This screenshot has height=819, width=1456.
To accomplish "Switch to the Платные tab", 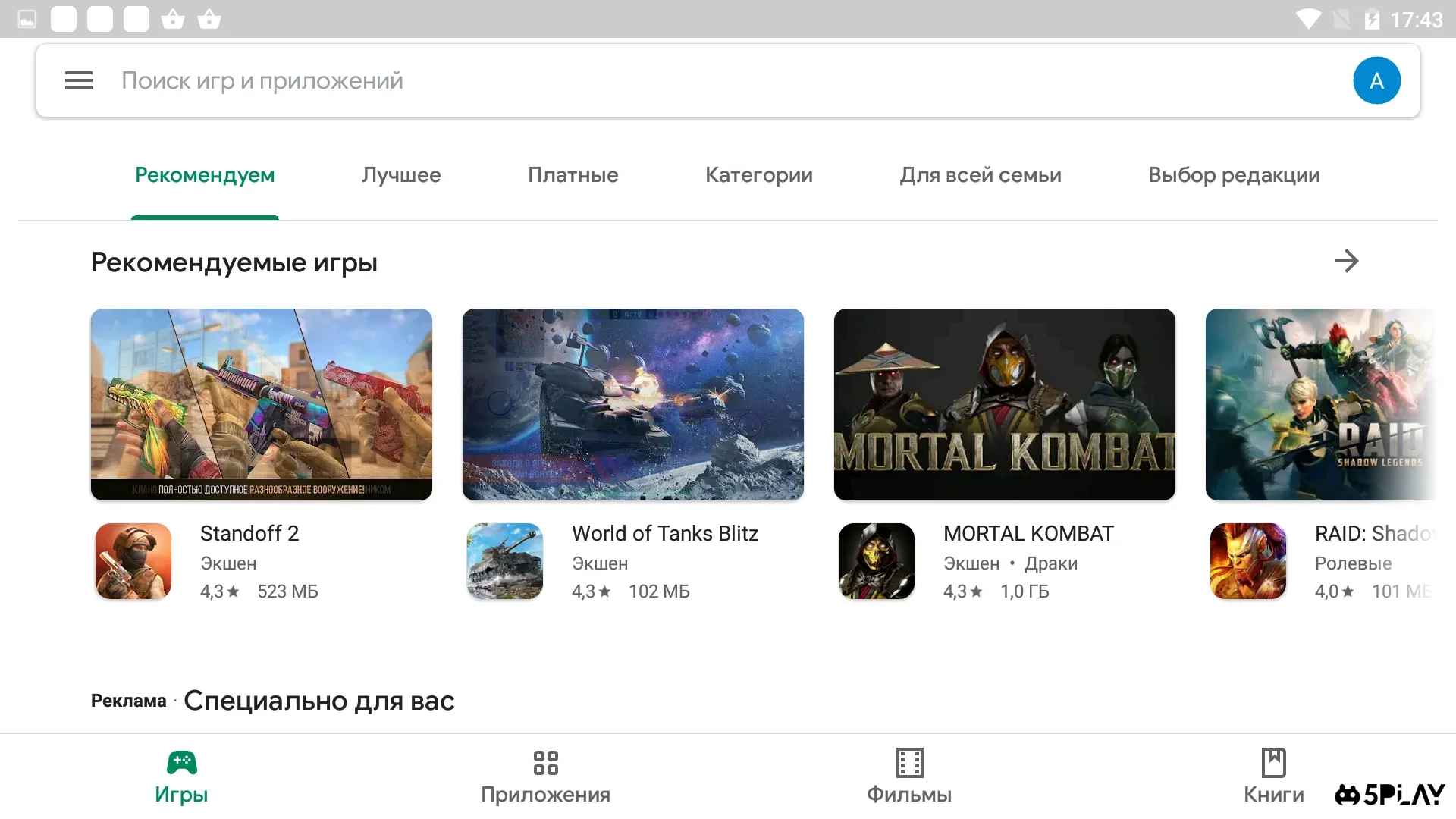I will [x=573, y=175].
